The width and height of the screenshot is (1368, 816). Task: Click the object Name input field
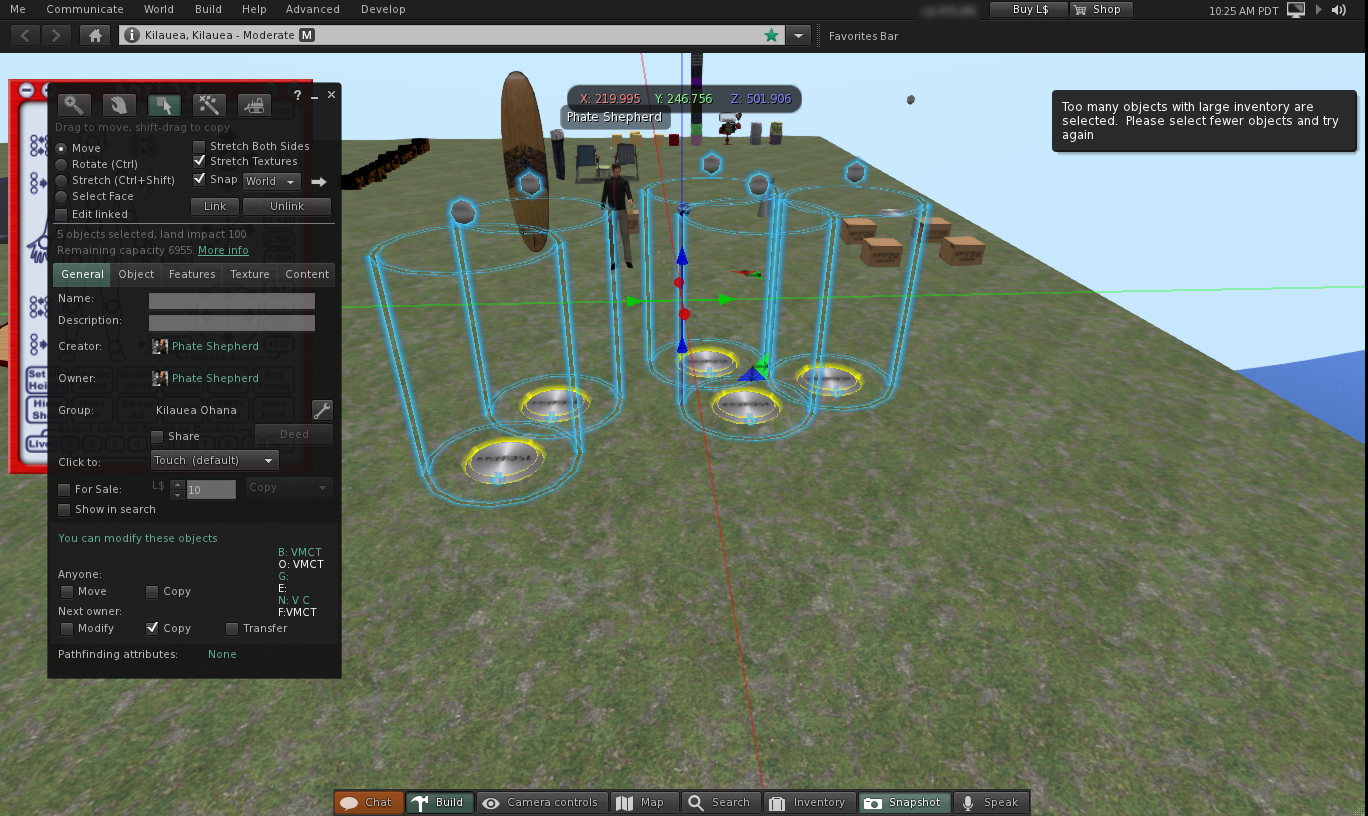(232, 300)
